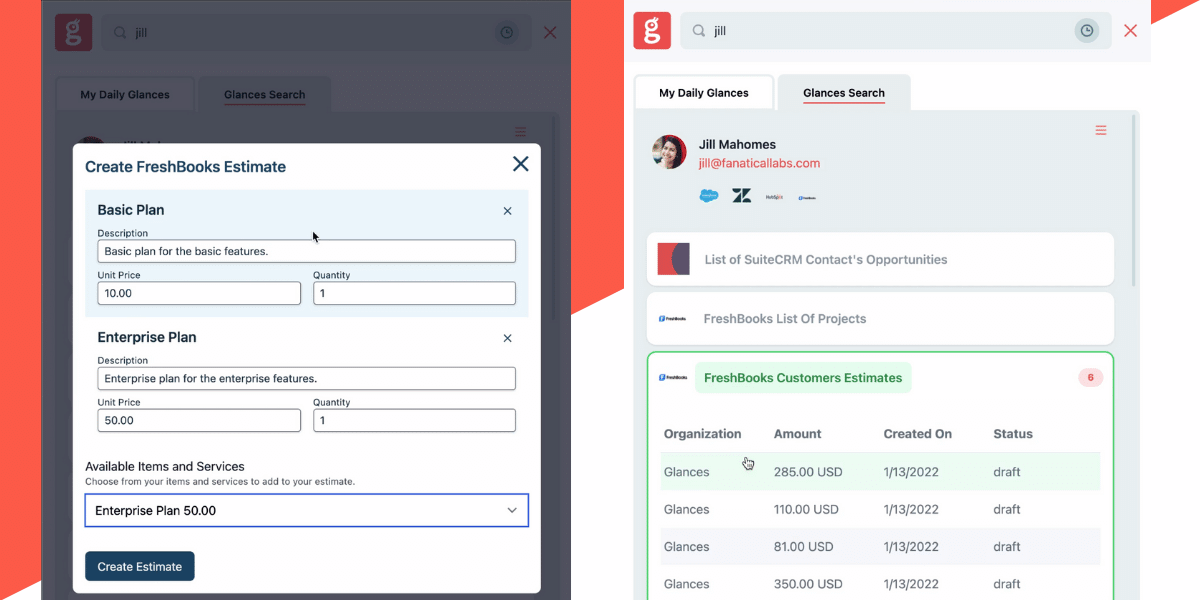This screenshot has width=1200, height=600.
Task: Click FreshBooks logo on List Of Projects card
Action: (672, 319)
